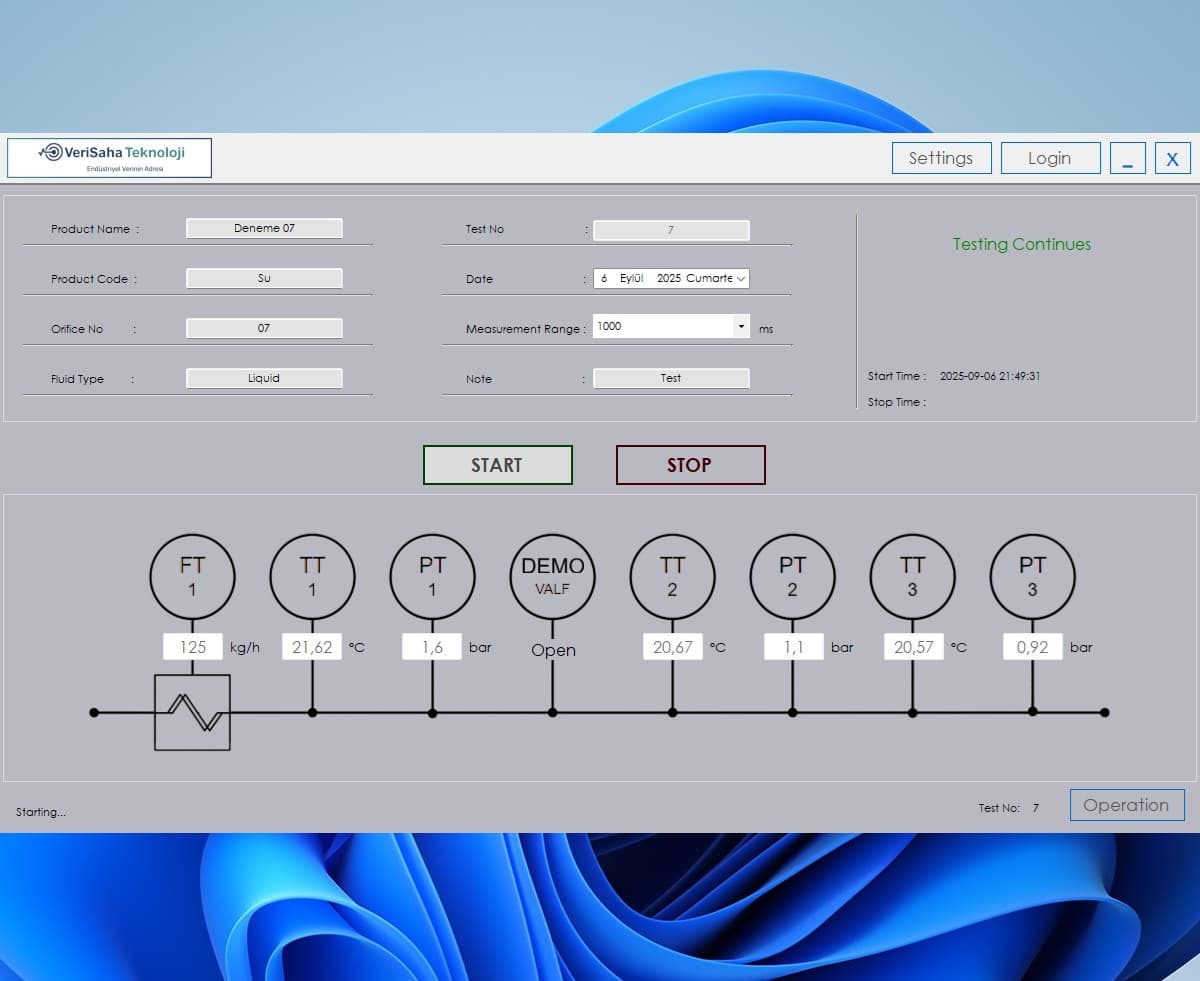Click the FT 1 kg/h value box
Screen dimensions: 1200x981
pos(193,647)
